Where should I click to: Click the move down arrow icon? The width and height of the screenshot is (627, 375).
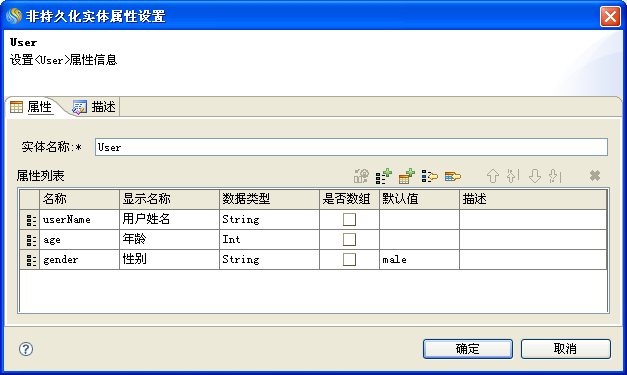pos(535,176)
